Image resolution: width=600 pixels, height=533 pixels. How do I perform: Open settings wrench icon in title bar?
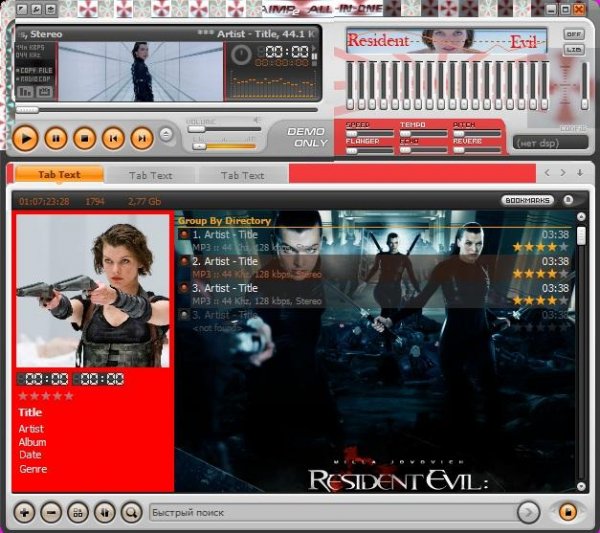coord(36,9)
